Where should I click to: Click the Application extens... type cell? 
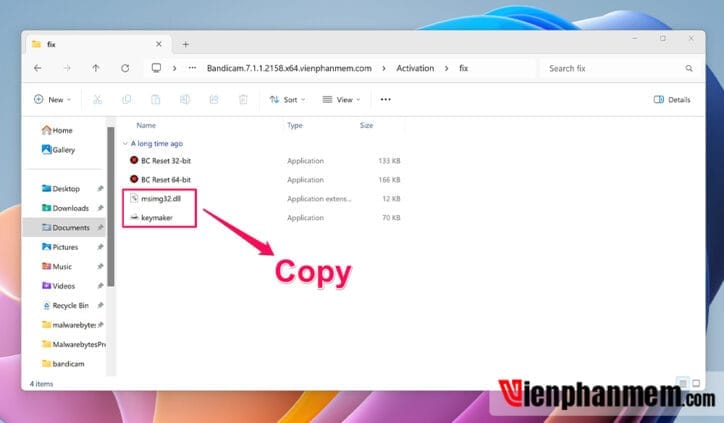[319, 199]
